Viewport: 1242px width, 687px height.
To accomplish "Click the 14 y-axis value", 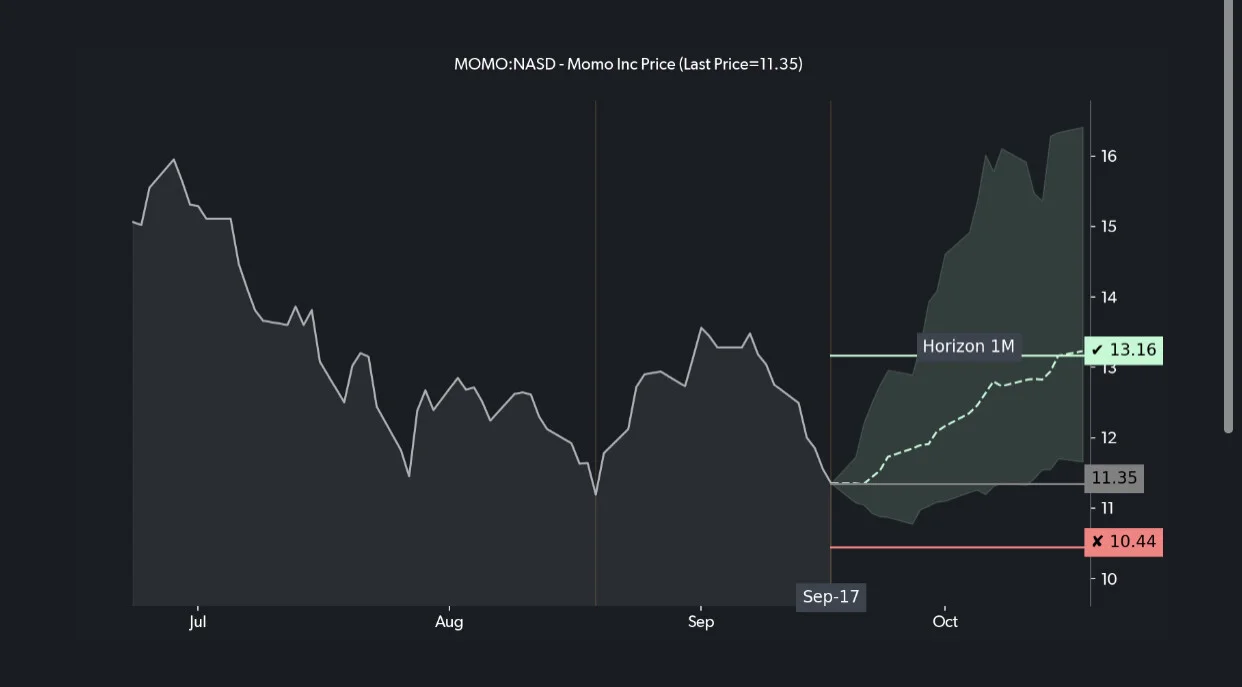I will click(x=1108, y=297).
